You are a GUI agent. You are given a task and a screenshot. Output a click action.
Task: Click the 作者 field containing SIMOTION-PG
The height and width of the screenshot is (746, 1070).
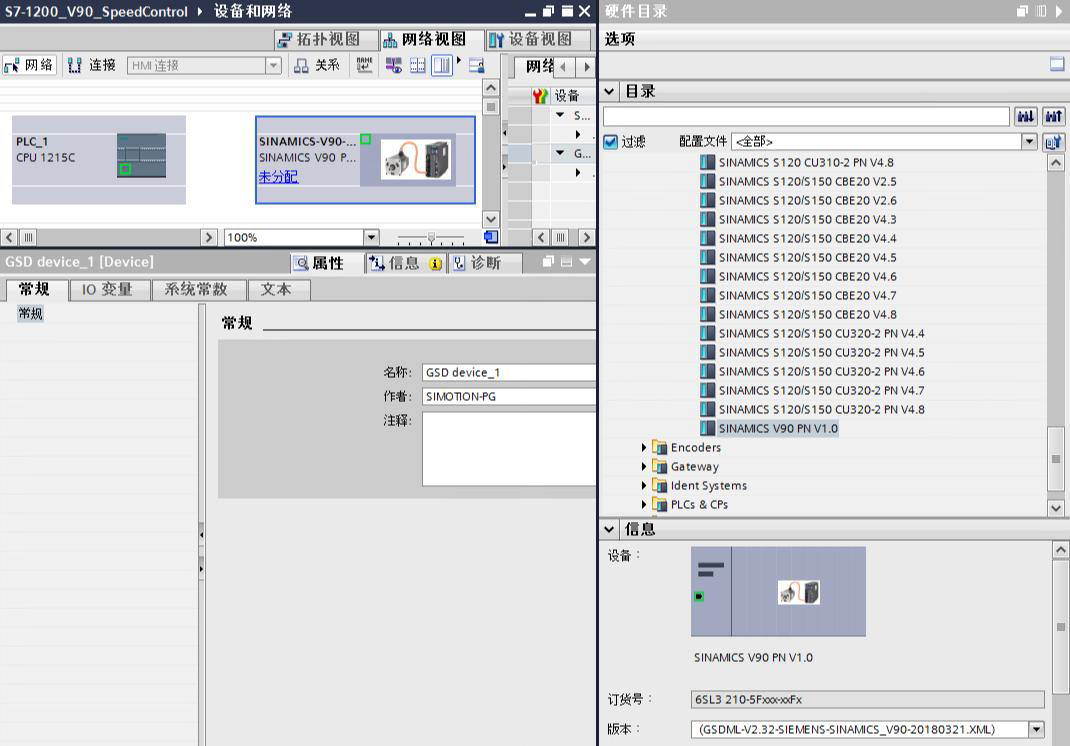[x=509, y=397]
